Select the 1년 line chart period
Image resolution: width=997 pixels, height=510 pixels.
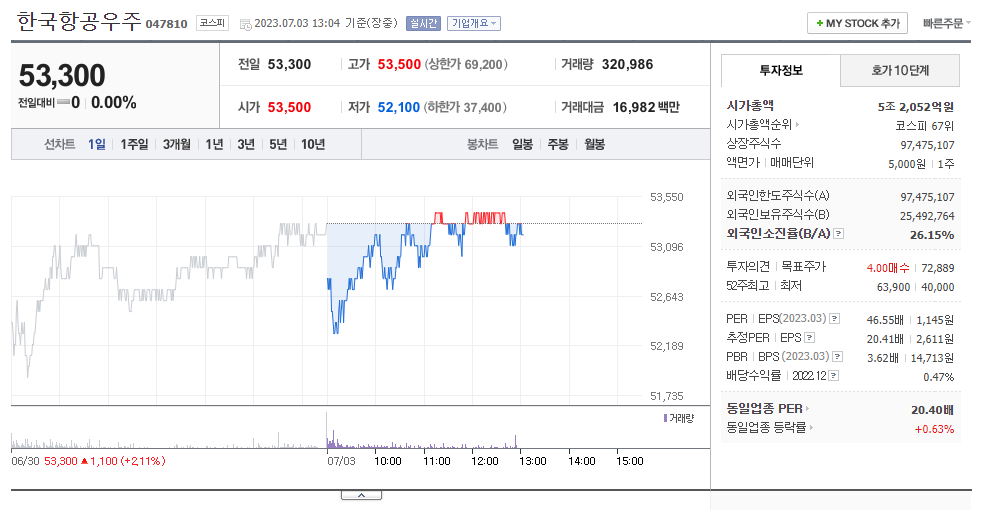(x=214, y=144)
